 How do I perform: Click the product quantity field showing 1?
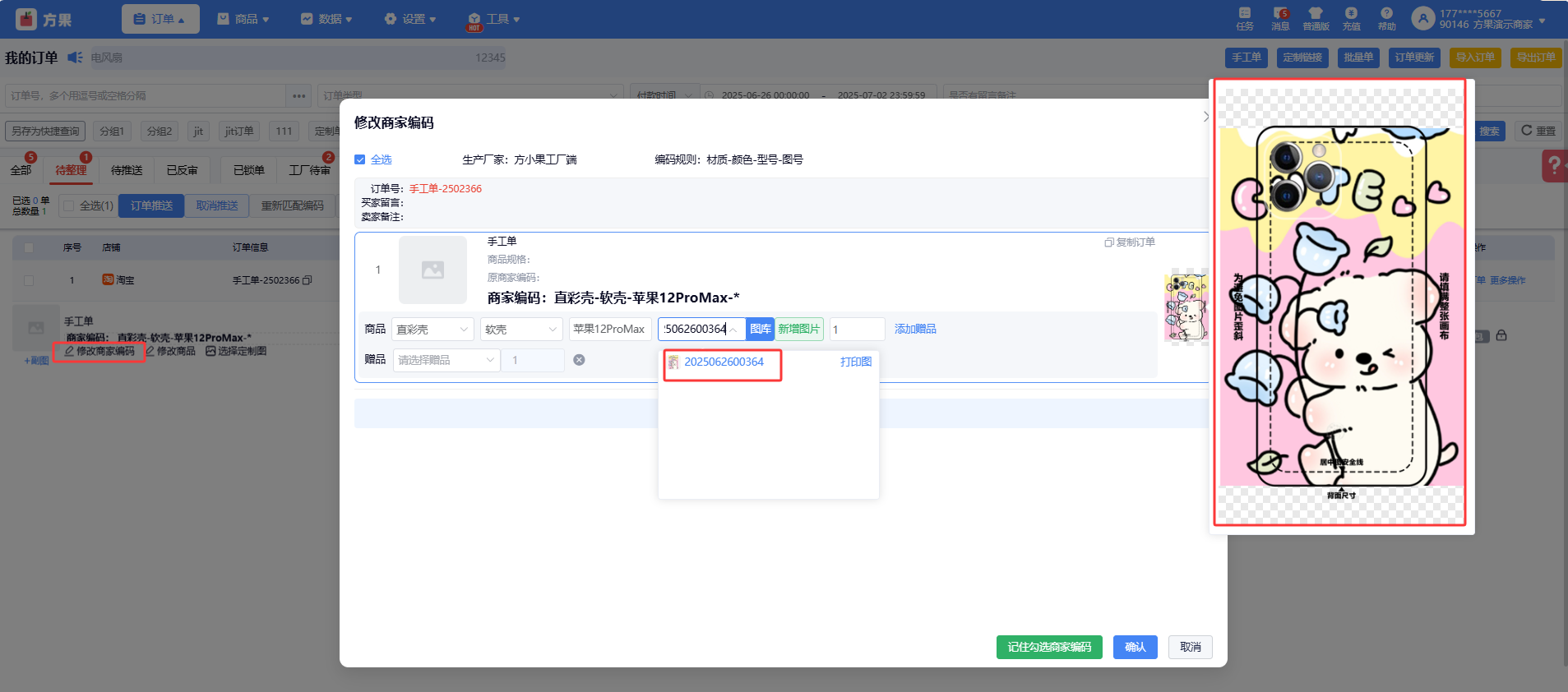click(x=857, y=329)
